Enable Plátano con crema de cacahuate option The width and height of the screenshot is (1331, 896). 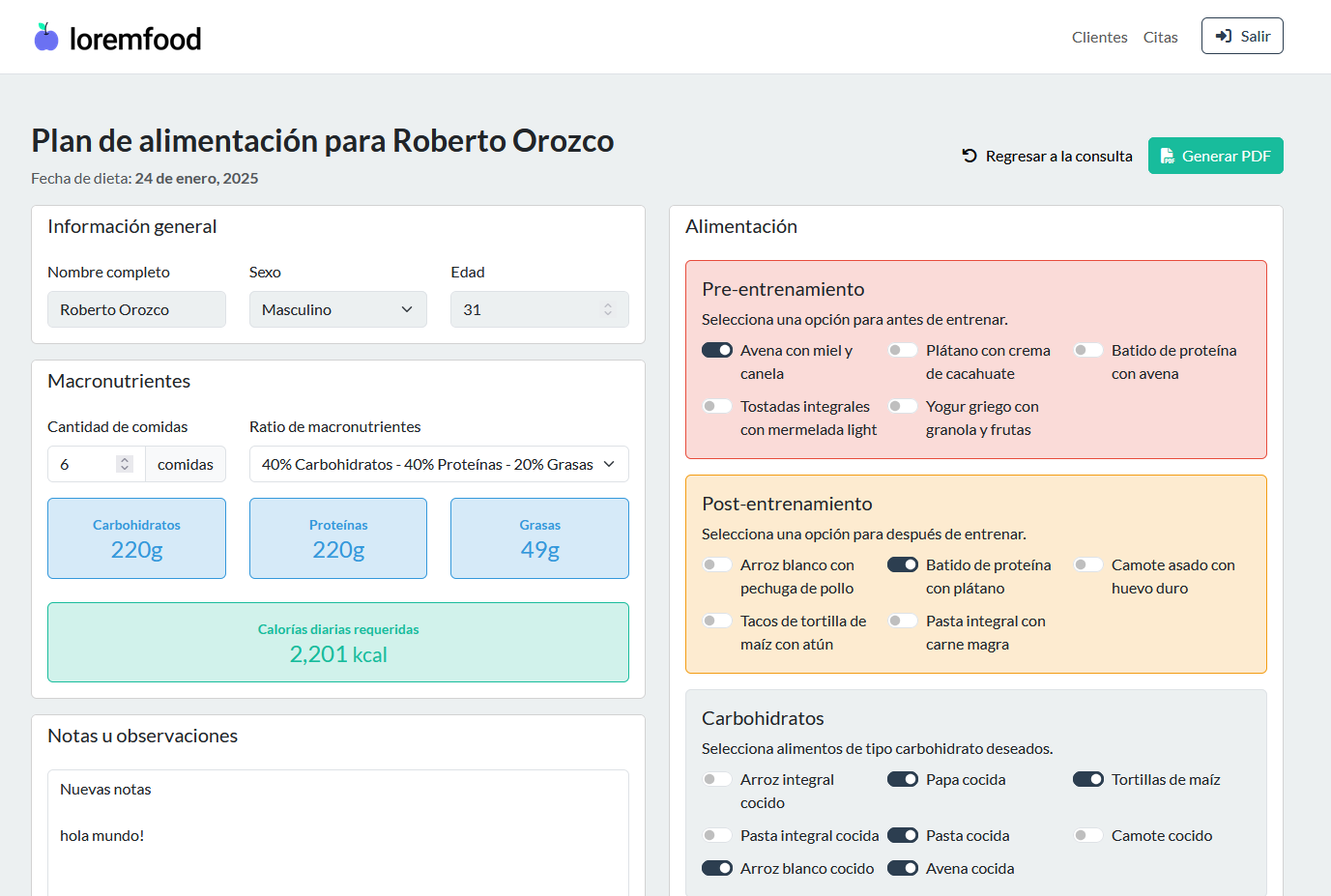pos(903,350)
